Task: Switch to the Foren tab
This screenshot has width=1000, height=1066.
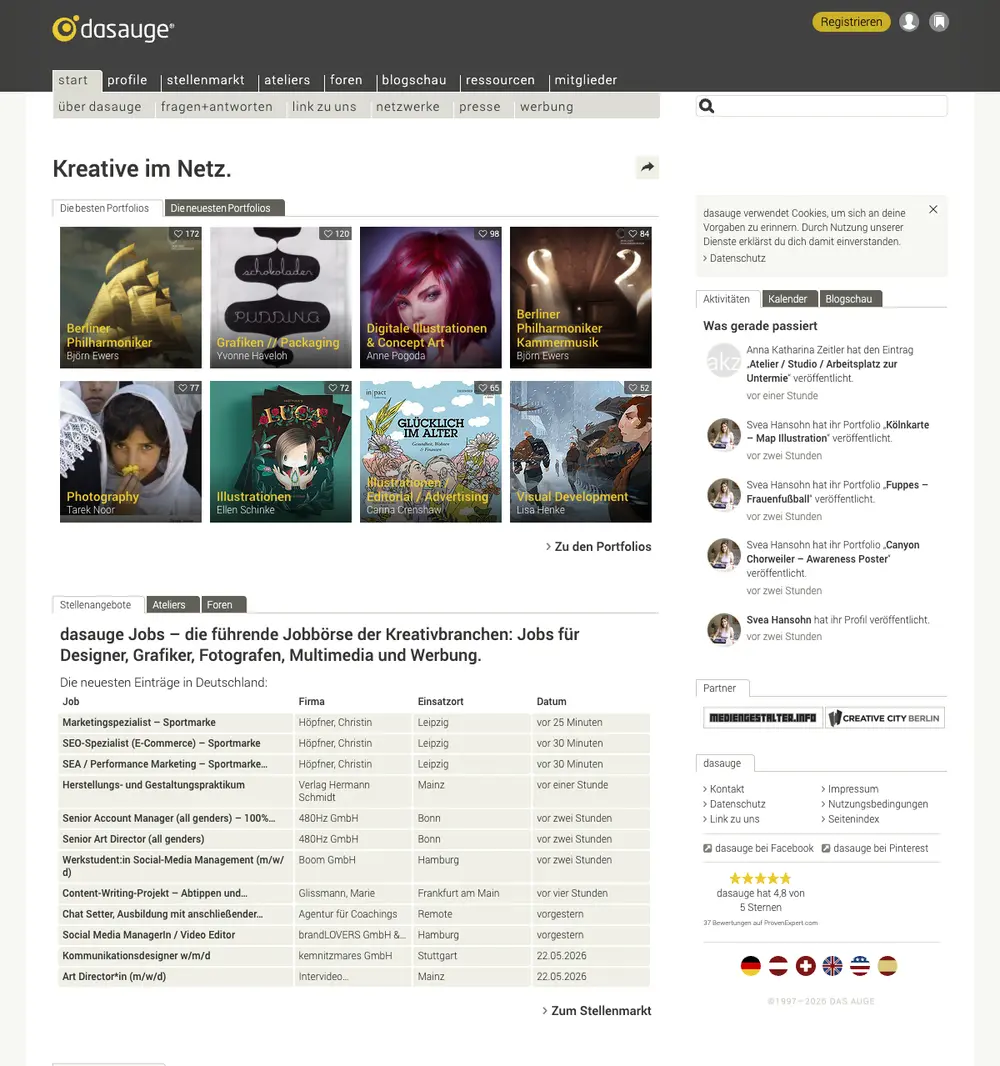Action: [x=224, y=604]
